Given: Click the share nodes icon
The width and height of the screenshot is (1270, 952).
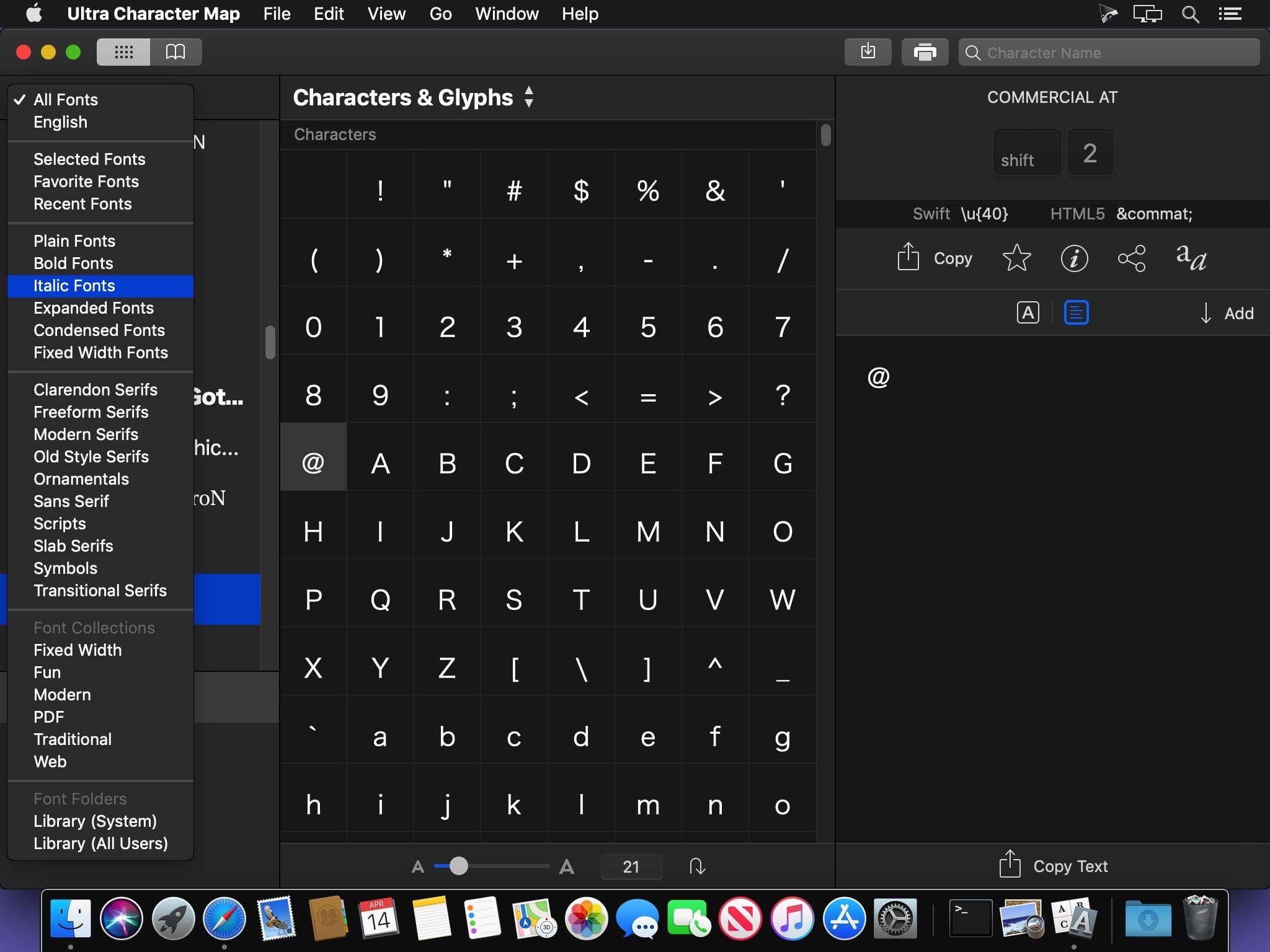Looking at the screenshot, I should coord(1132,258).
